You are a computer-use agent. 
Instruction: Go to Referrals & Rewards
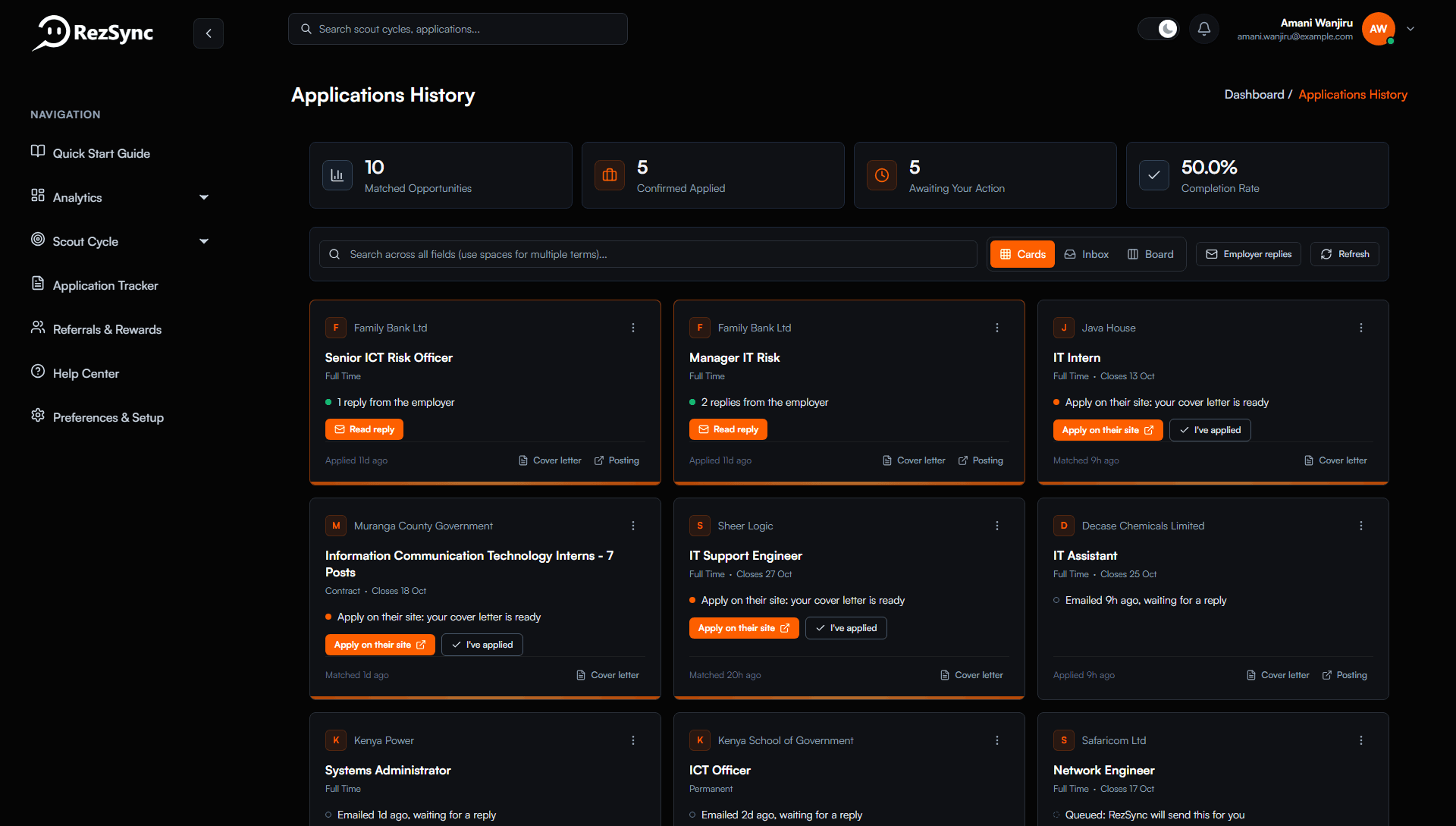[96, 329]
